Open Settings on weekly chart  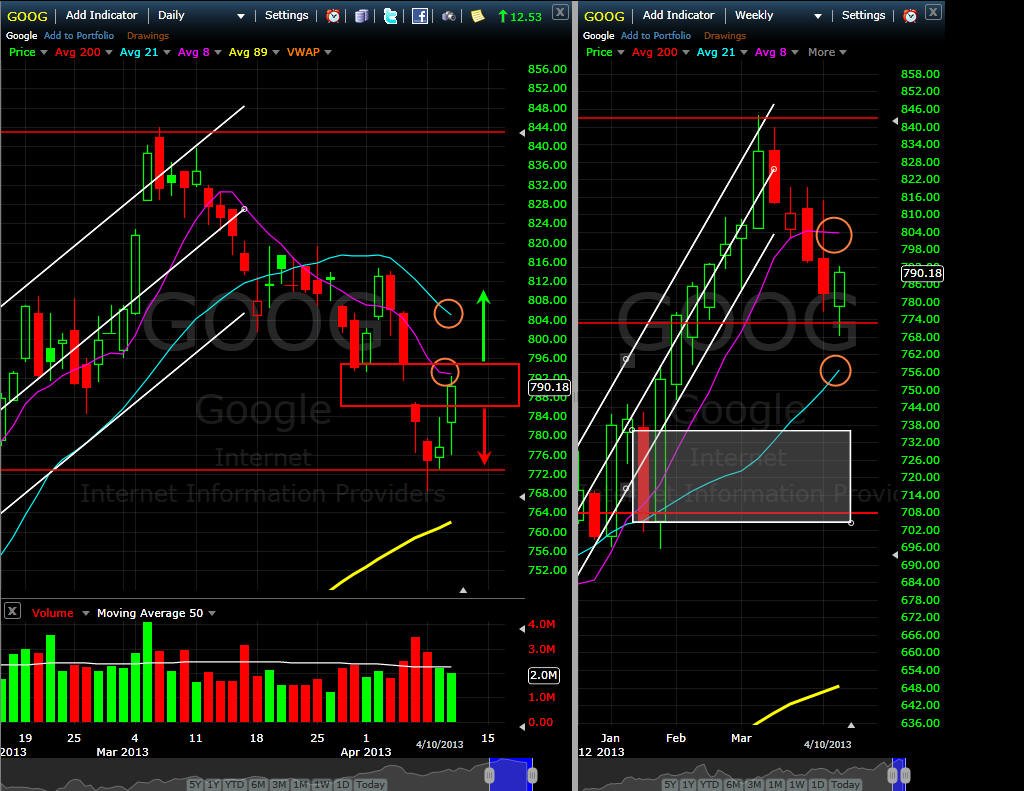(863, 15)
